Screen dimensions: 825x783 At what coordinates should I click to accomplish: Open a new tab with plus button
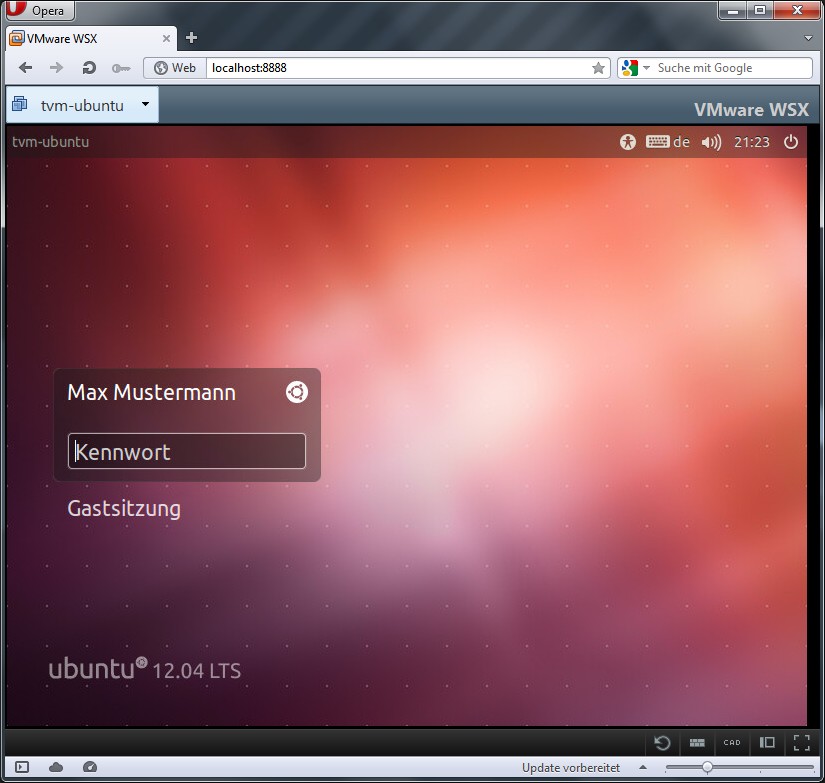[192, 38]
